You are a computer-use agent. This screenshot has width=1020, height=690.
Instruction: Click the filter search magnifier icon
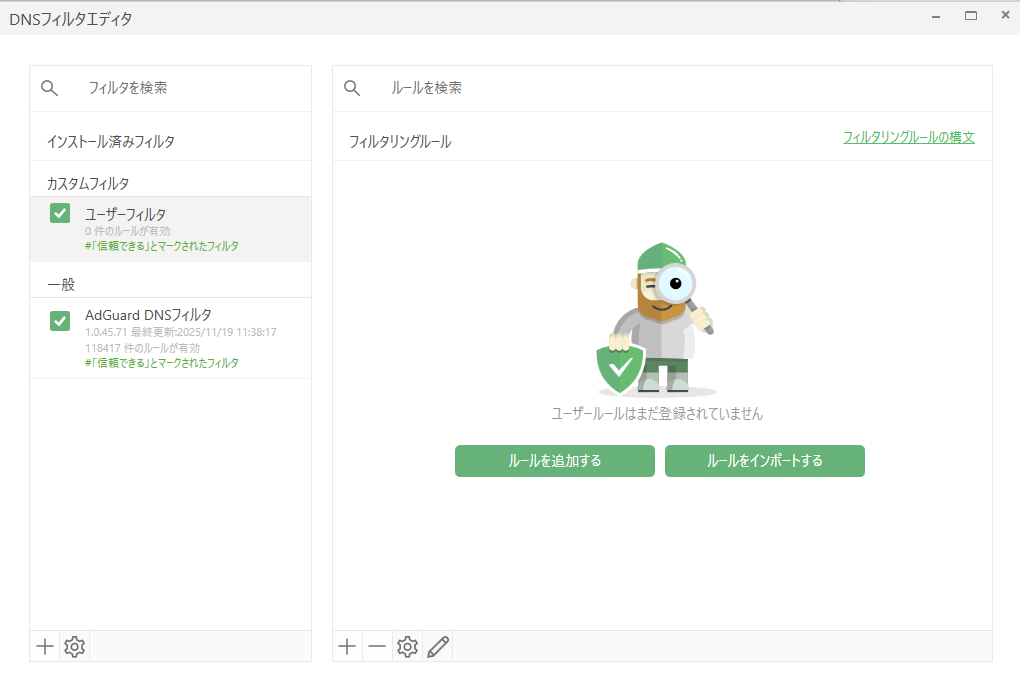pos(50,88)
